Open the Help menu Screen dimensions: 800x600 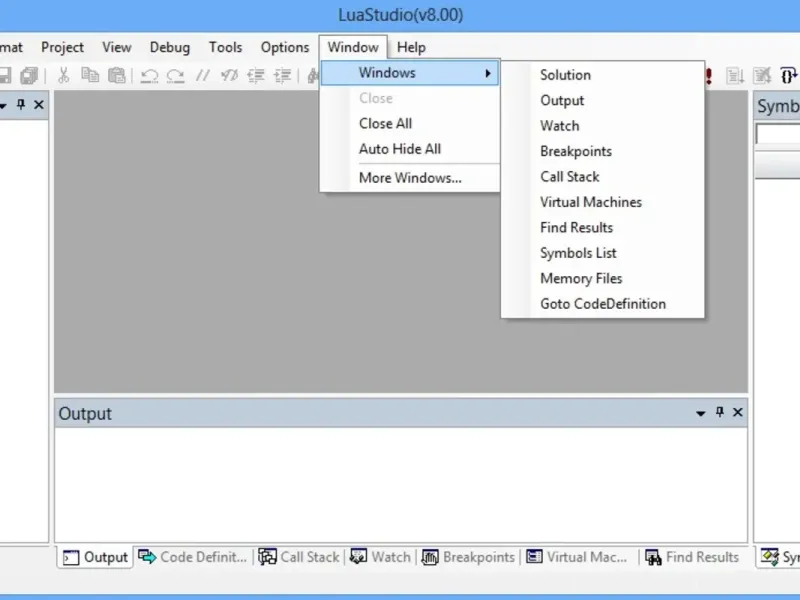(x=411, y=47)
